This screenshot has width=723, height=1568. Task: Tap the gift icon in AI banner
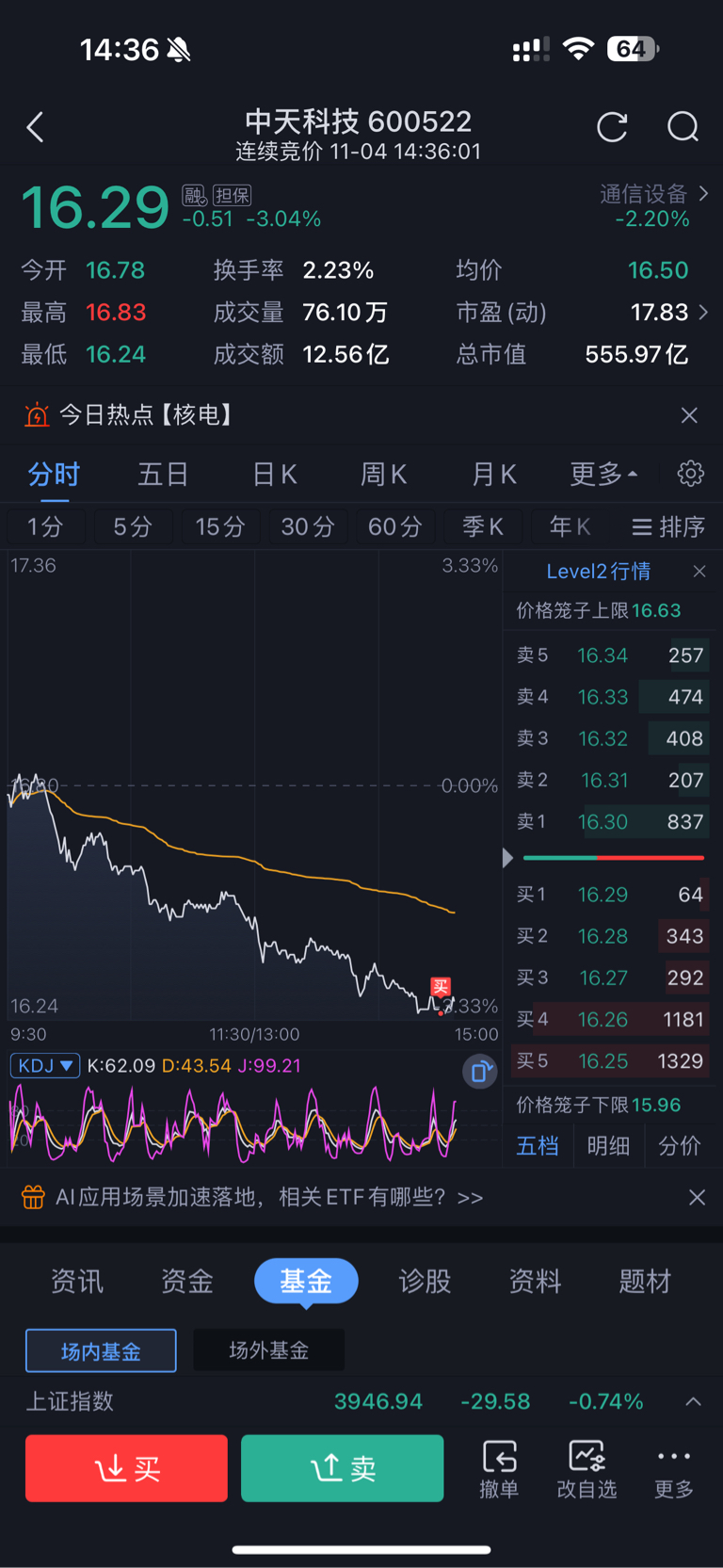(33, 1197)
